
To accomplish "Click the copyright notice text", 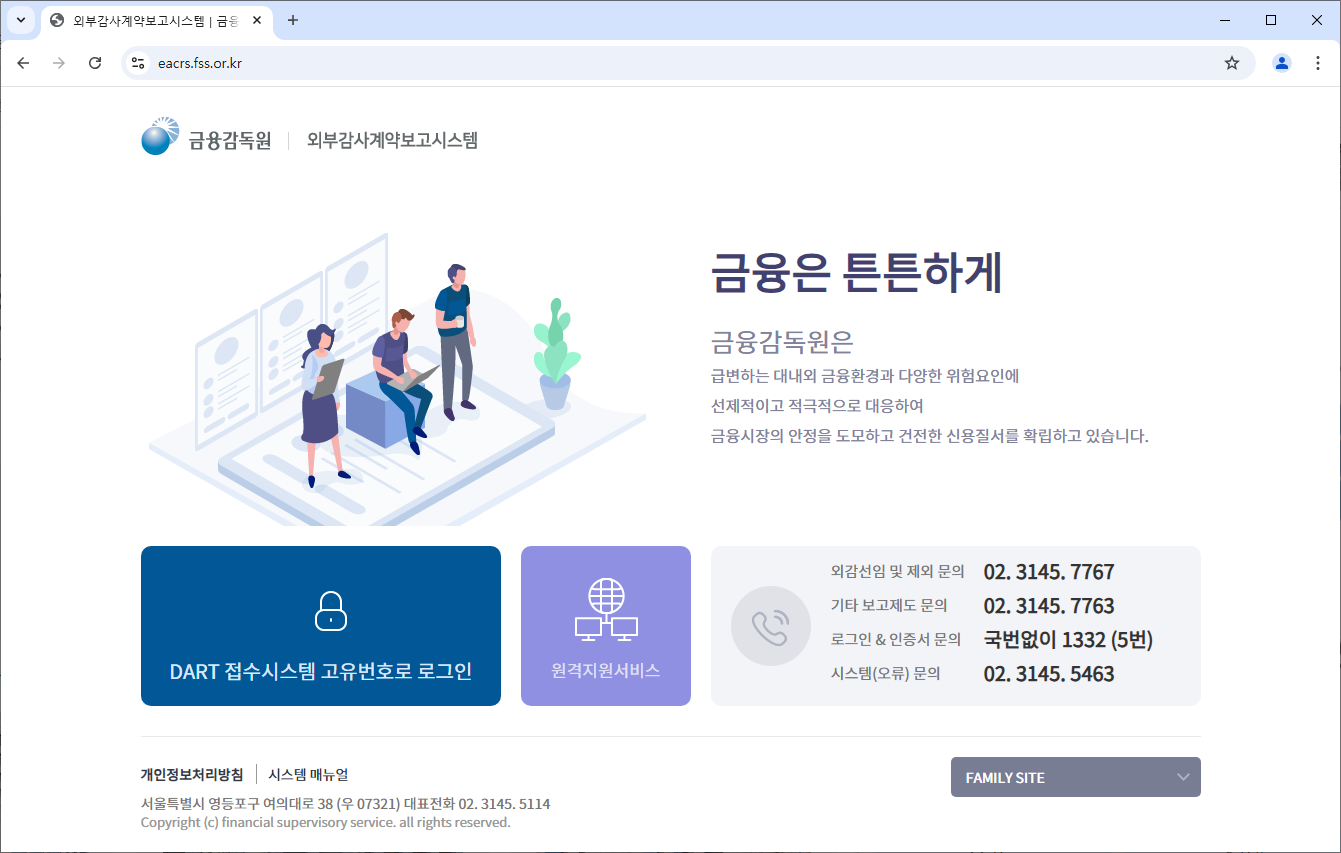I will 326,822.
